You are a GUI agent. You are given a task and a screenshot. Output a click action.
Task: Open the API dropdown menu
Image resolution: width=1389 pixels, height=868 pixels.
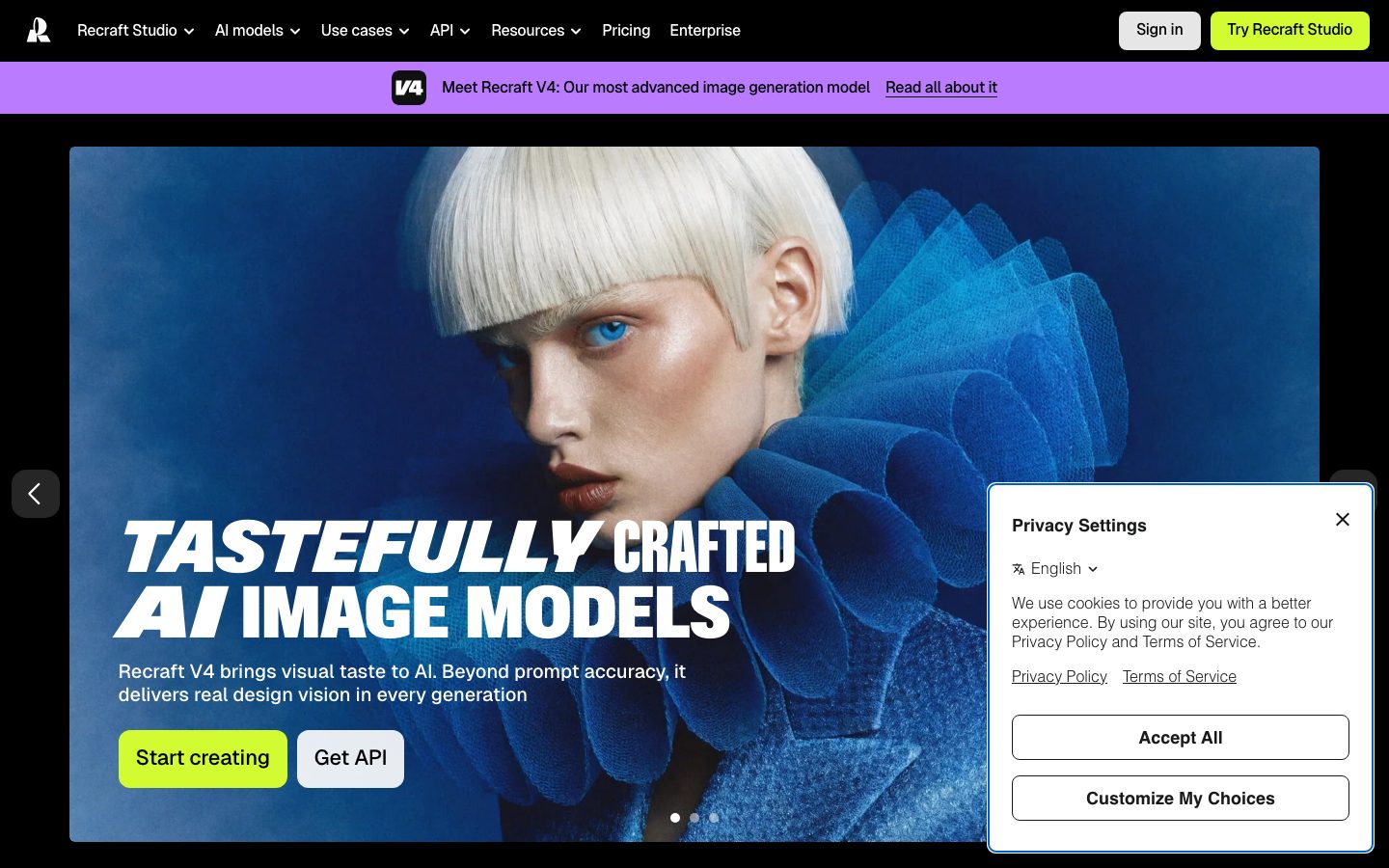(449, 31)
